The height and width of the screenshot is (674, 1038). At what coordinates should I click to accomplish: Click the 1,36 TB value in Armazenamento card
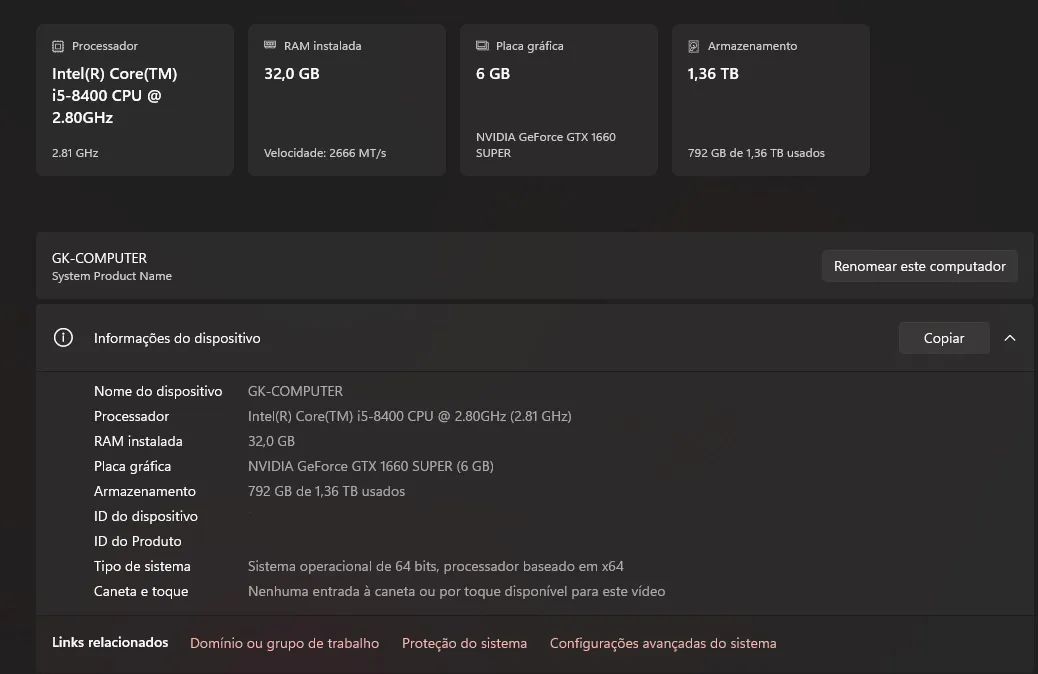713,73
